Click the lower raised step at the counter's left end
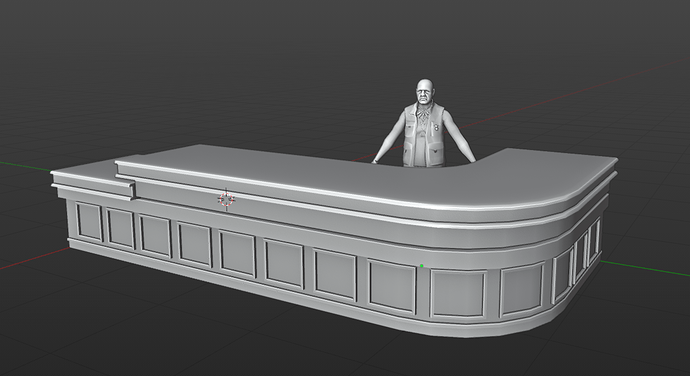690x376 pixels. [84, 176]
